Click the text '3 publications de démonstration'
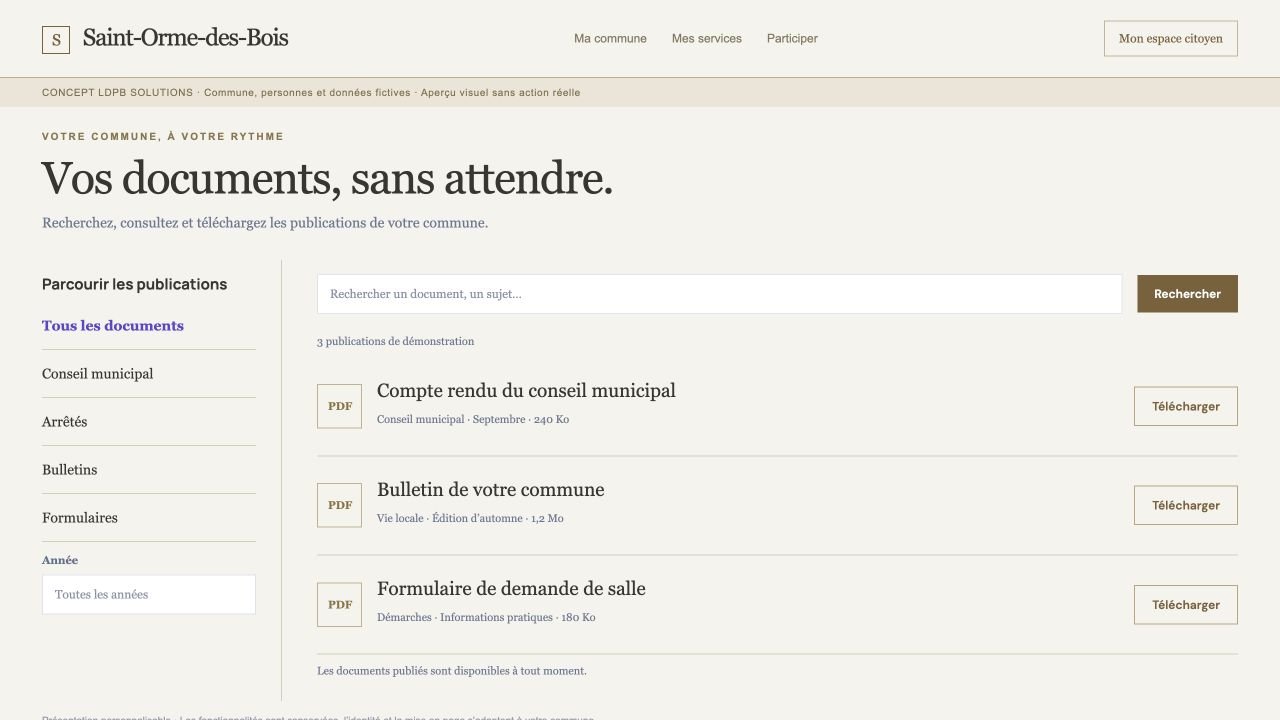 coord(396,341)
